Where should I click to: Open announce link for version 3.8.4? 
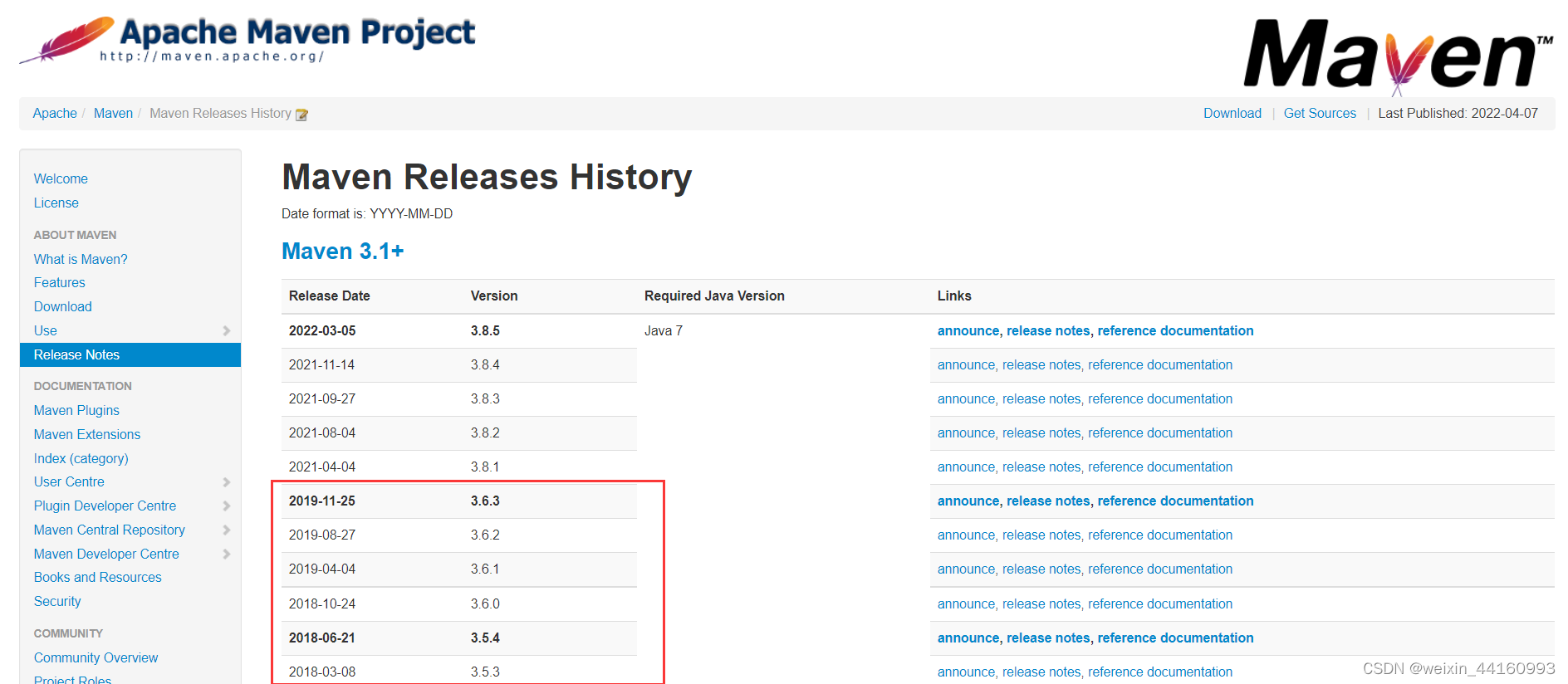pyautogui.click(x=966, y=364)
